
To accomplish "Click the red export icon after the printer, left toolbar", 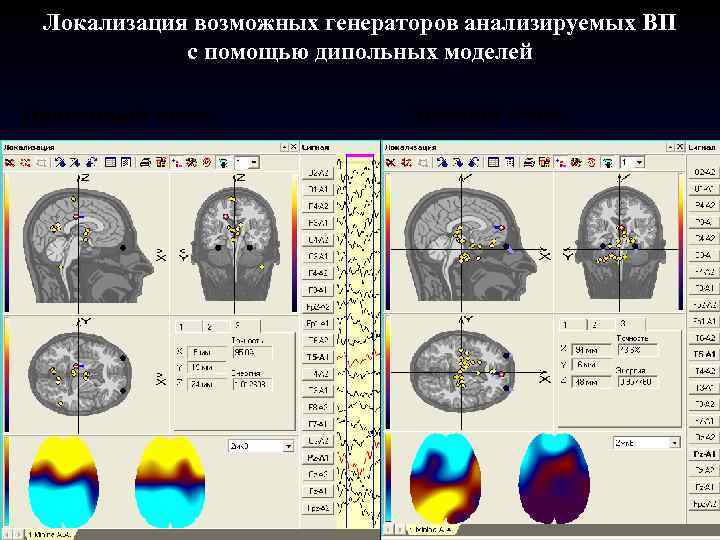I will click(x=161, y=163).
